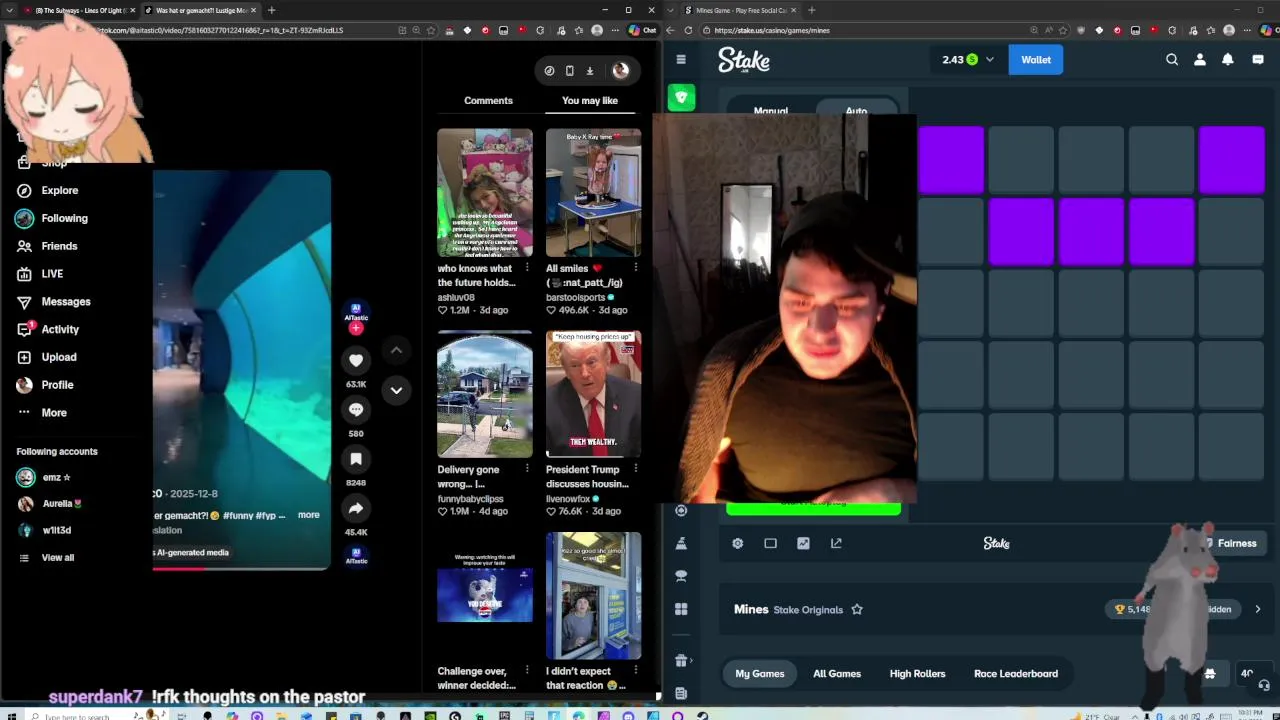Open the 'Delivery gone wrong' video thumbnail
The image size is (1280, 720).
pos(485,394)
